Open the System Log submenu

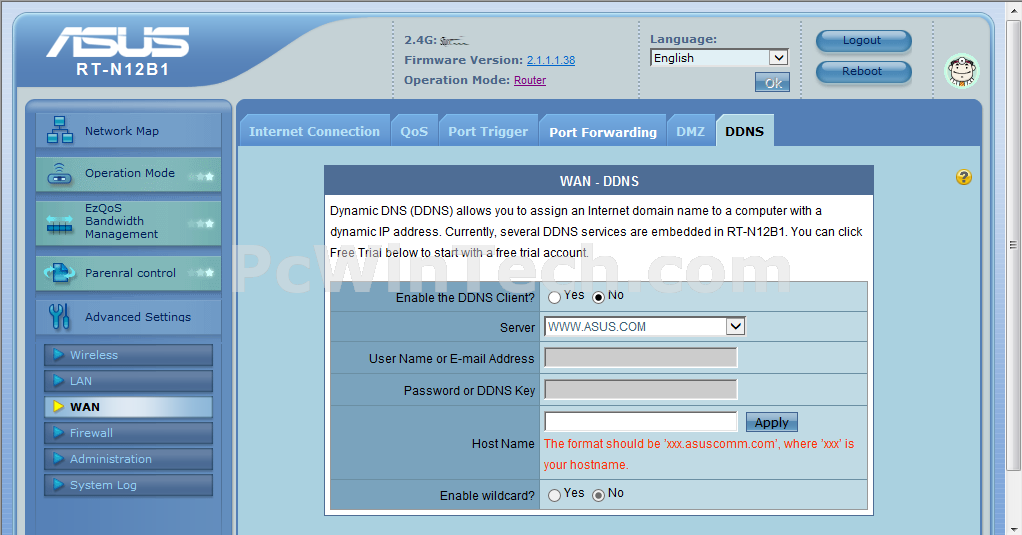128,485
